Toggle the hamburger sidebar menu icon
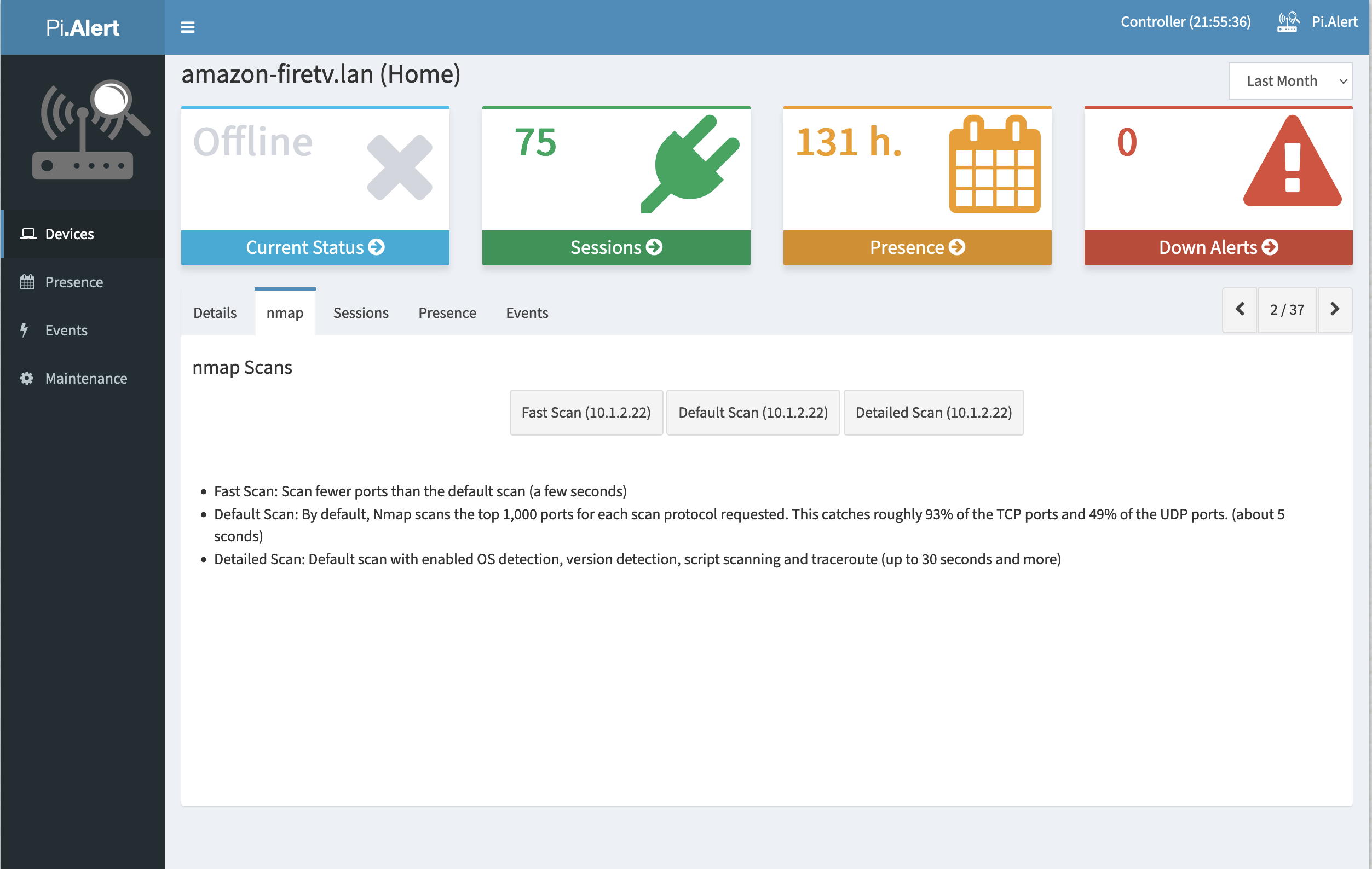 [x=187, y=27]
